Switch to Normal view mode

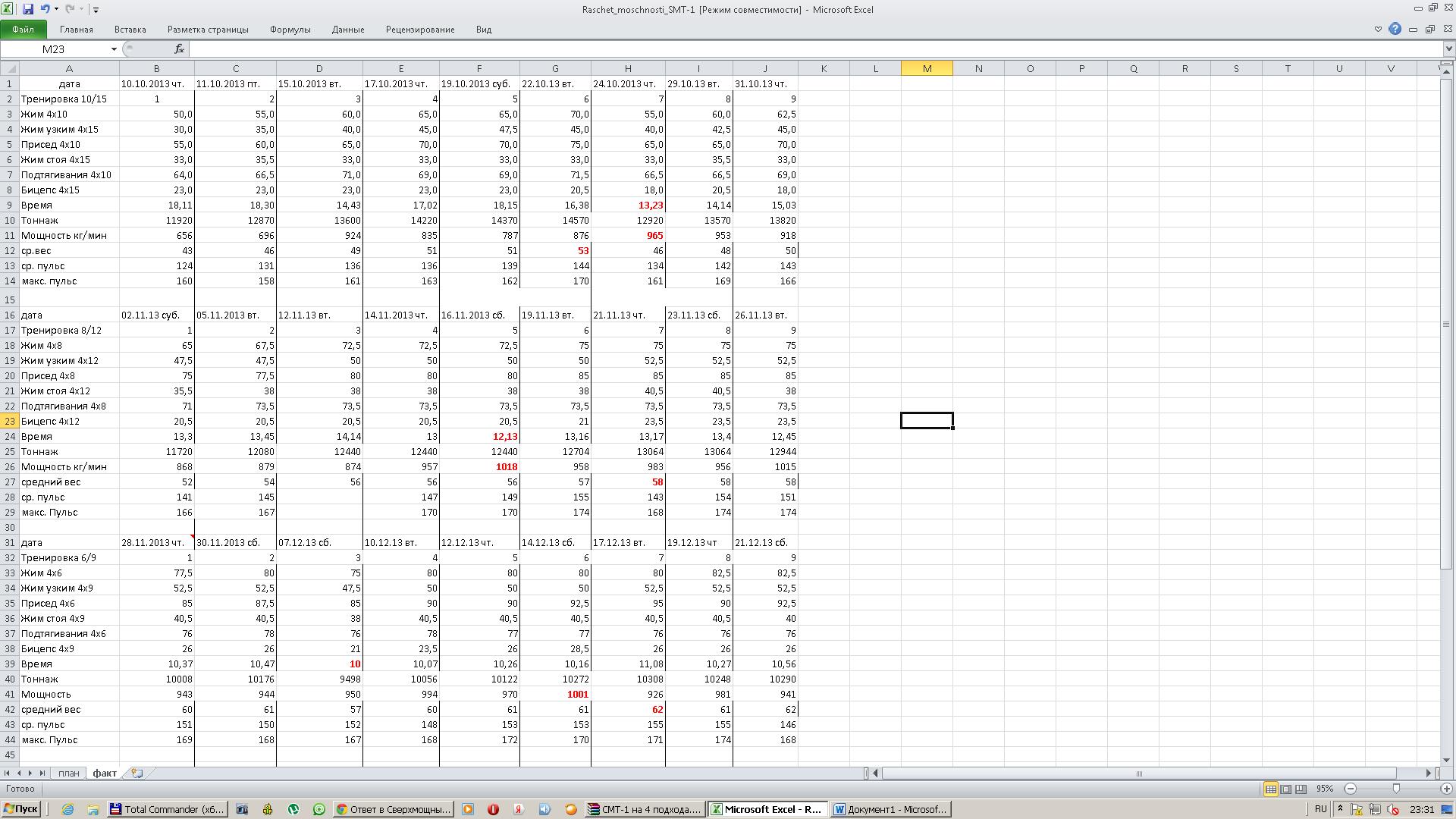pos(1270,789)
